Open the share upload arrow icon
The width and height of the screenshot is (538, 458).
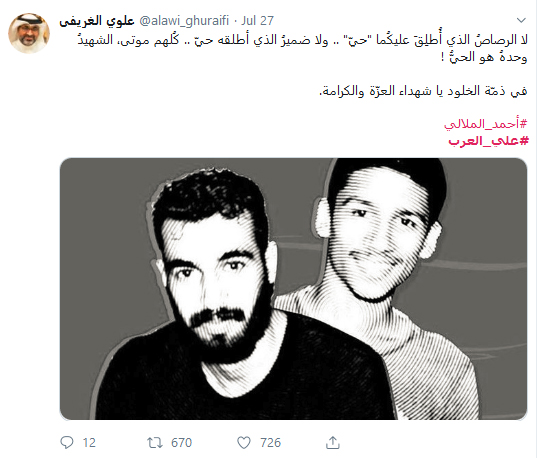point(332,442)
